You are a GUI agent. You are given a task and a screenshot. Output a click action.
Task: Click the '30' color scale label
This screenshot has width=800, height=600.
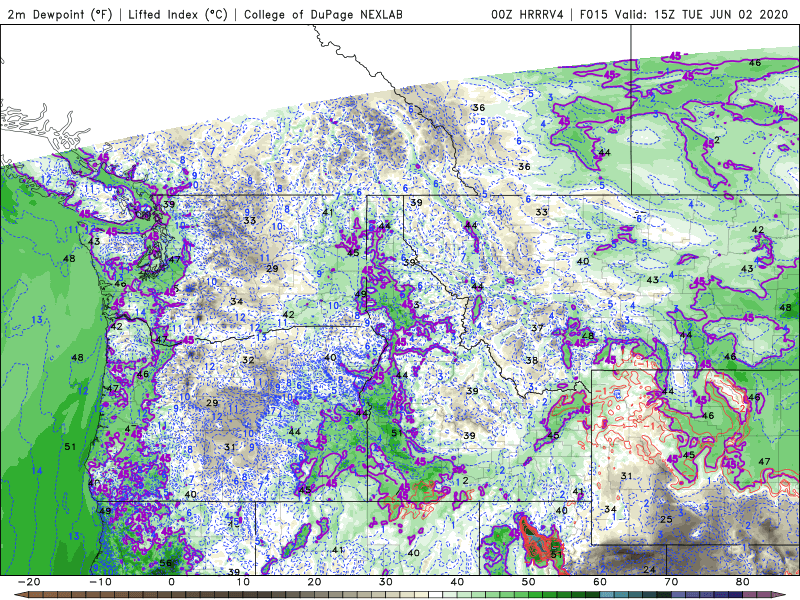386,582
